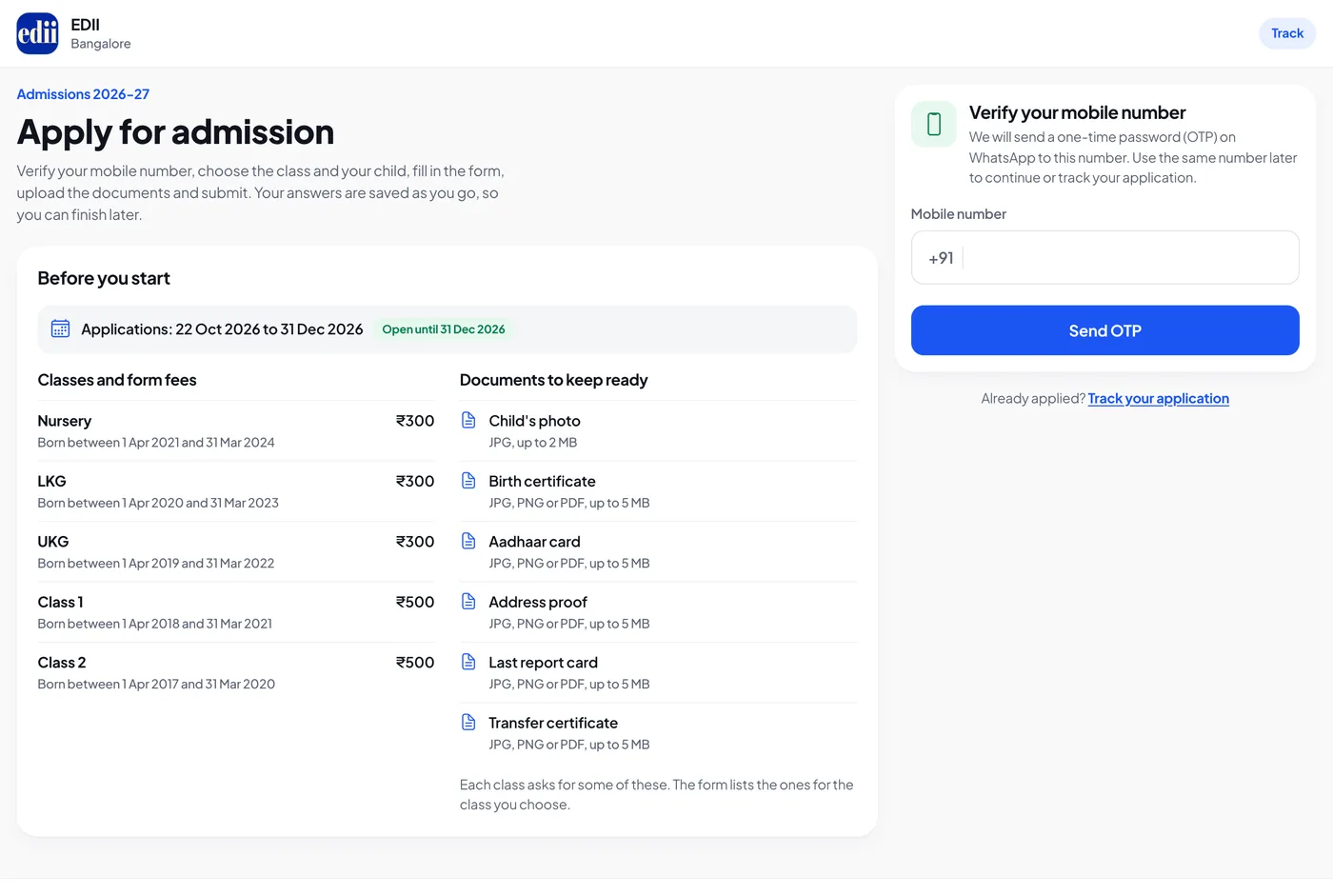The height and width of the screenshot is (896, 1333).
Task: Click the green phone icon in the verify card
Action: click(934, 124)
